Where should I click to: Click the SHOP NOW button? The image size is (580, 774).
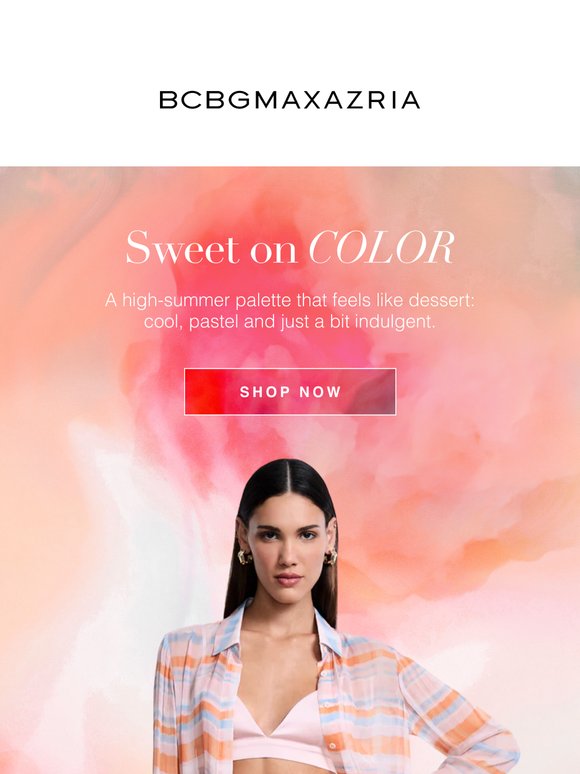click(290, 391)
